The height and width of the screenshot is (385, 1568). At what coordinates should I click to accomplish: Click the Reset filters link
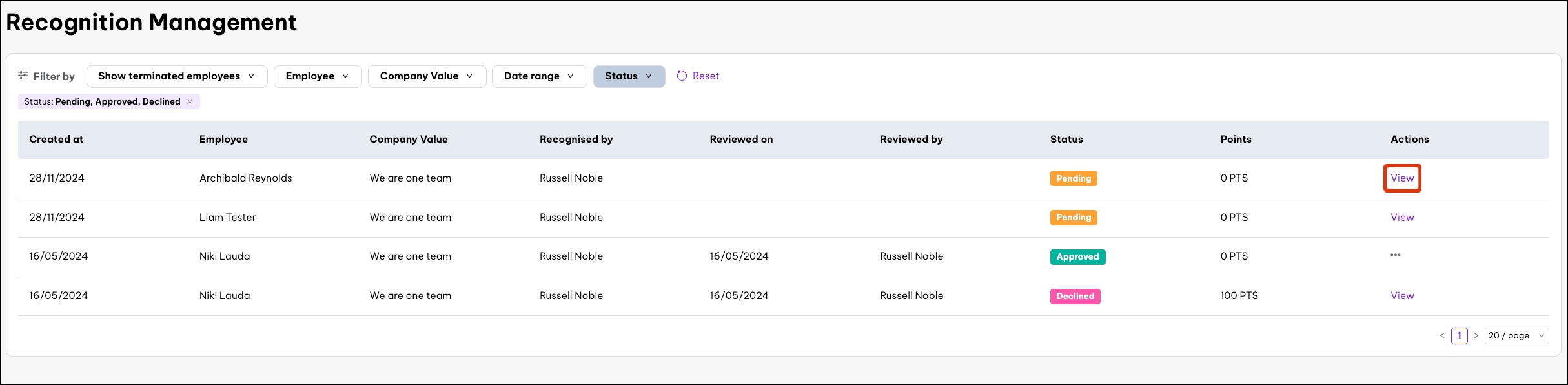point(705,76)
